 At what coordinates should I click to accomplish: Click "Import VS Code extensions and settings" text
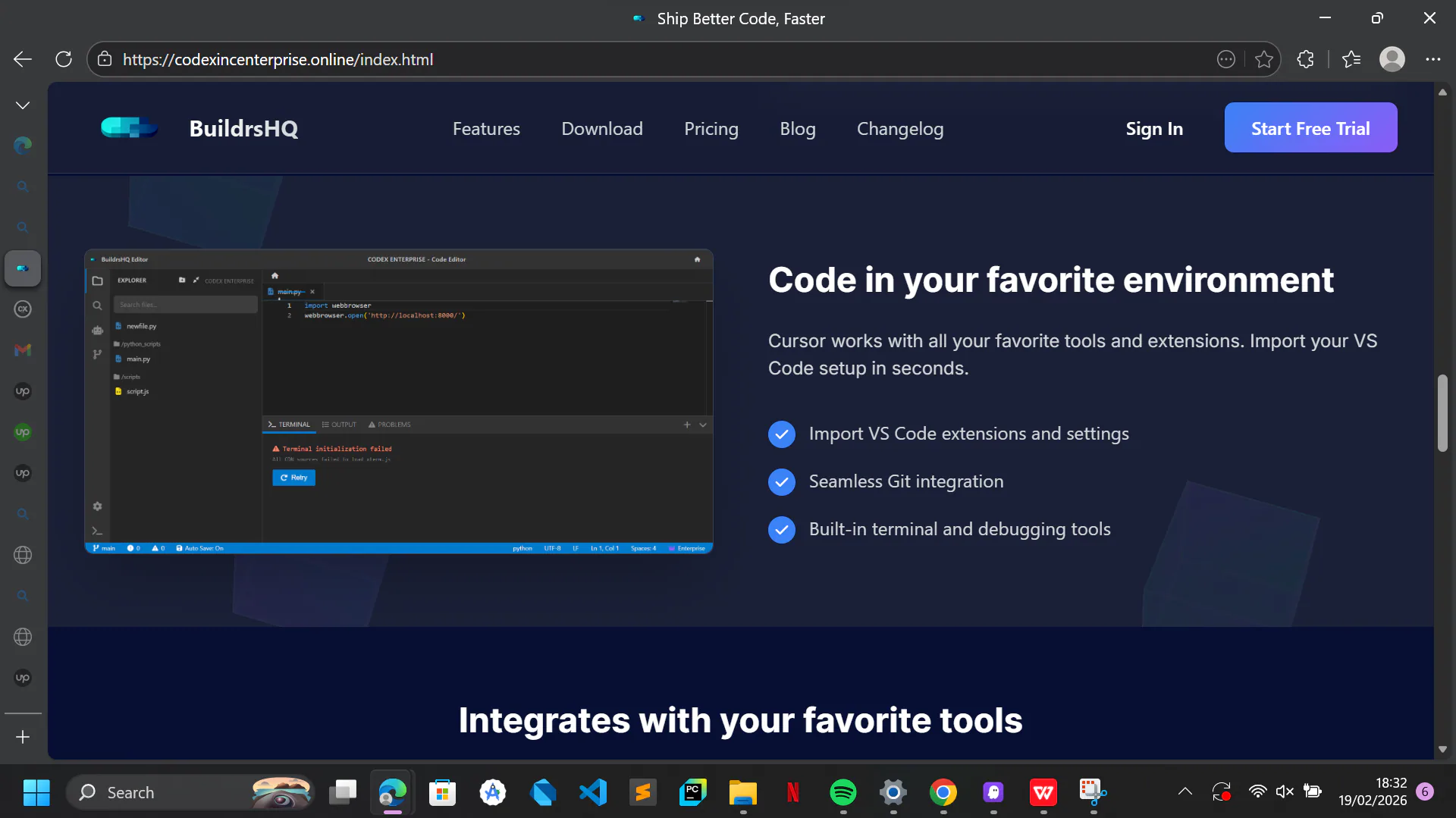point(968,434)
